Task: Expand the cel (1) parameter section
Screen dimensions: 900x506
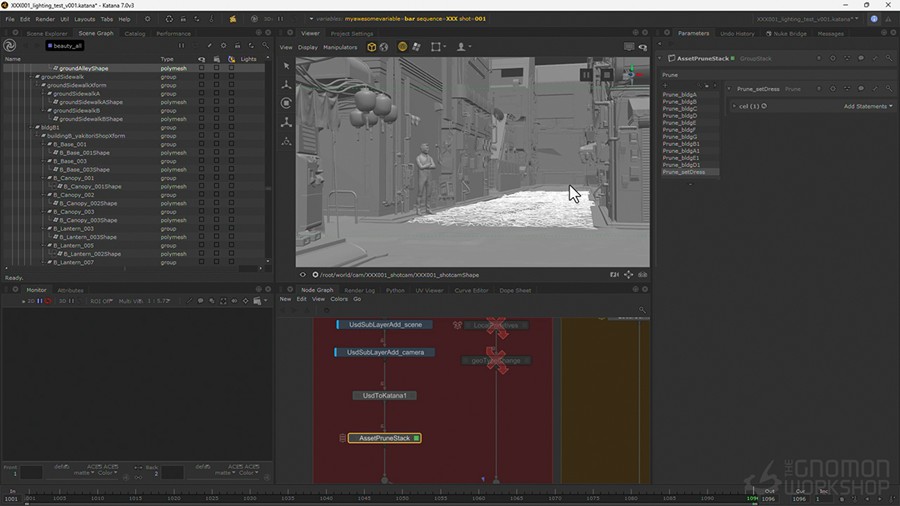Action: [x=733, y=106]
